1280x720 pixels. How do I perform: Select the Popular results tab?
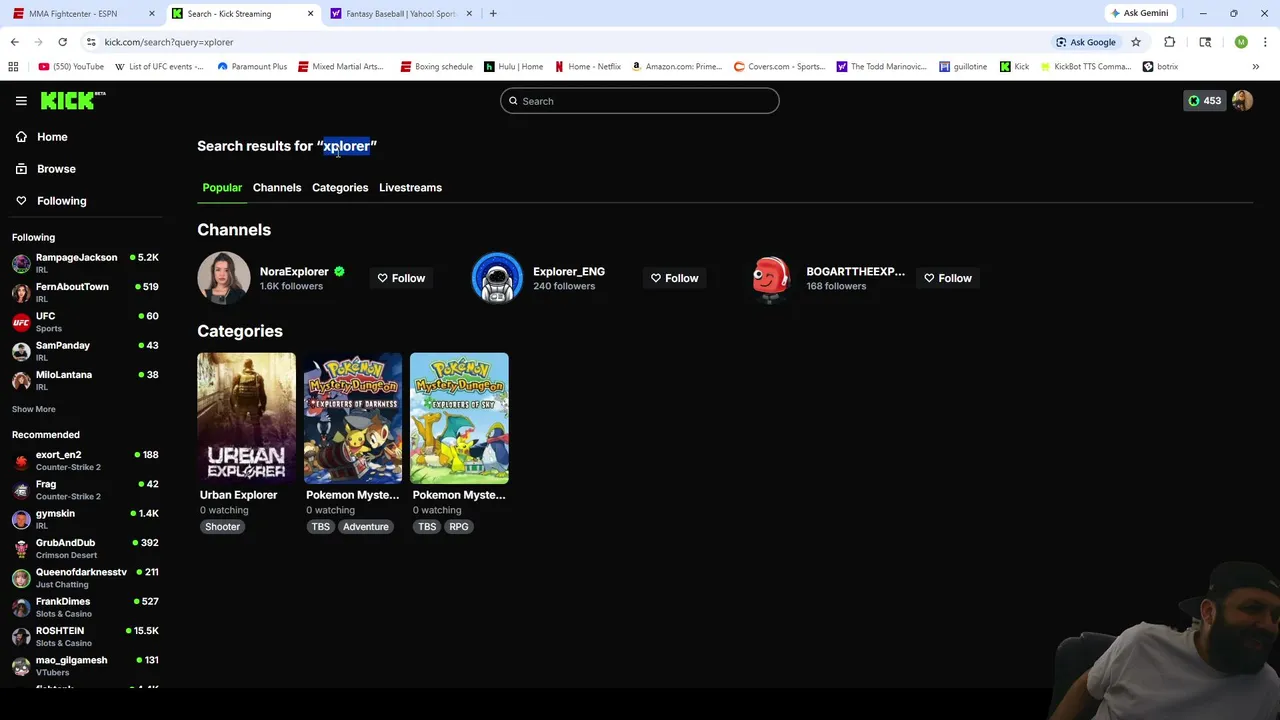222,188
